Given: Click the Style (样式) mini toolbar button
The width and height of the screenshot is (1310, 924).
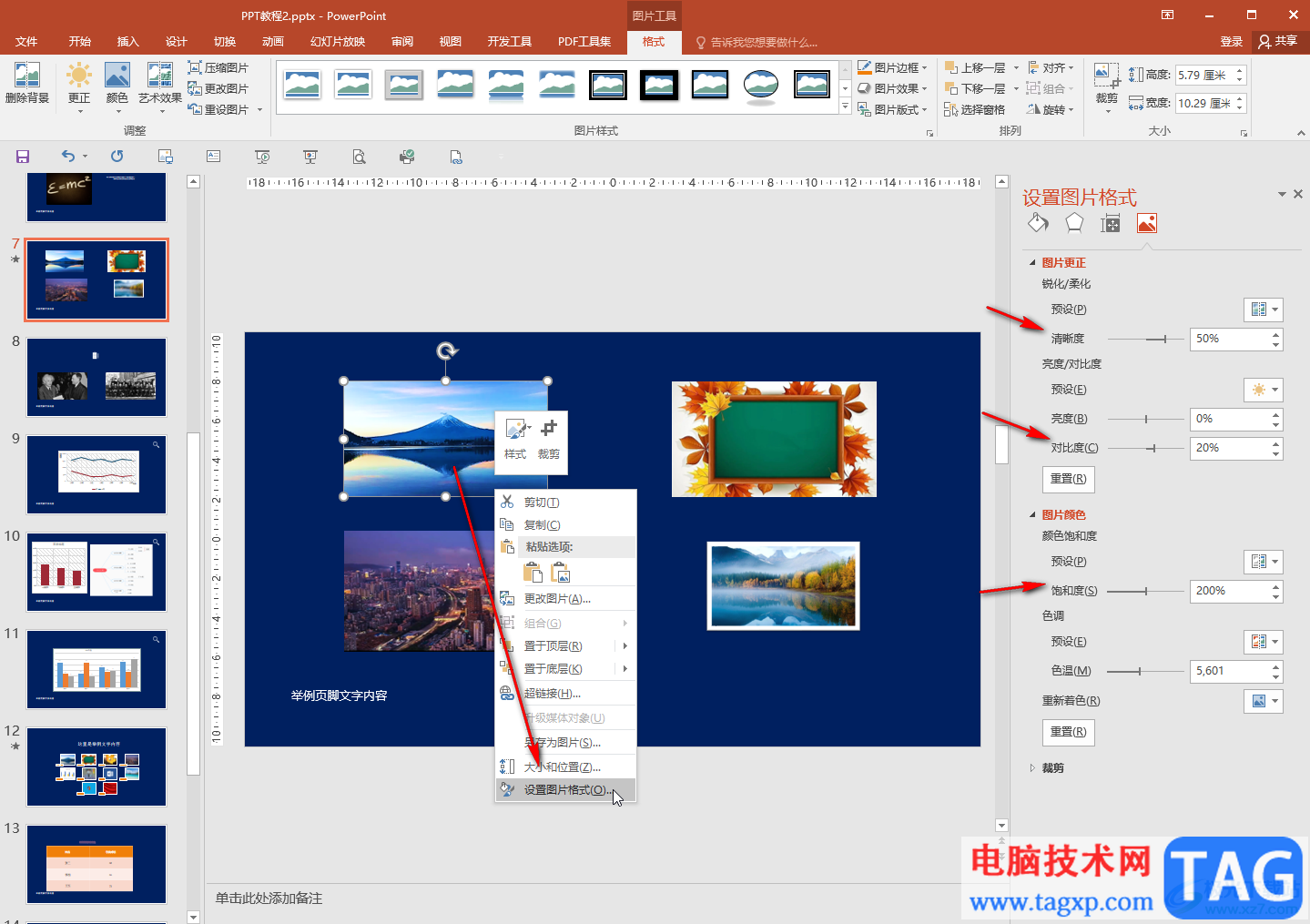Looking at the screenshot, I should click(x=516, y=440).
